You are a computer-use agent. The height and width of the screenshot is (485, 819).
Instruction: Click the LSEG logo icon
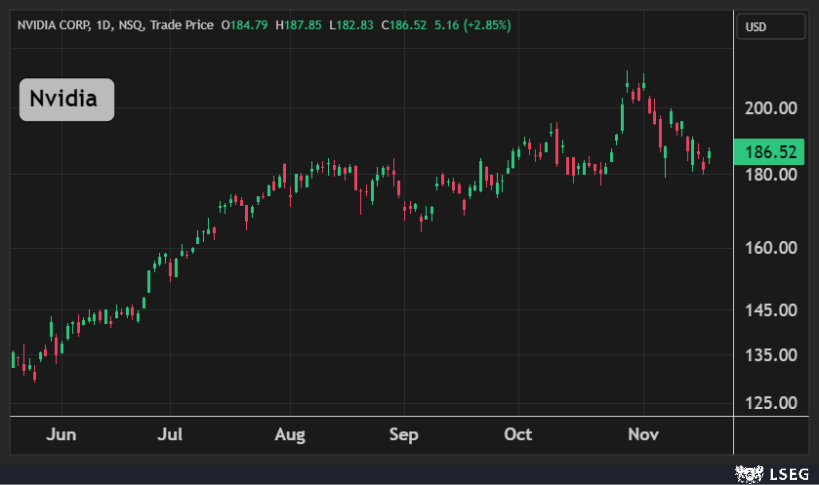[x=745, y=472]
